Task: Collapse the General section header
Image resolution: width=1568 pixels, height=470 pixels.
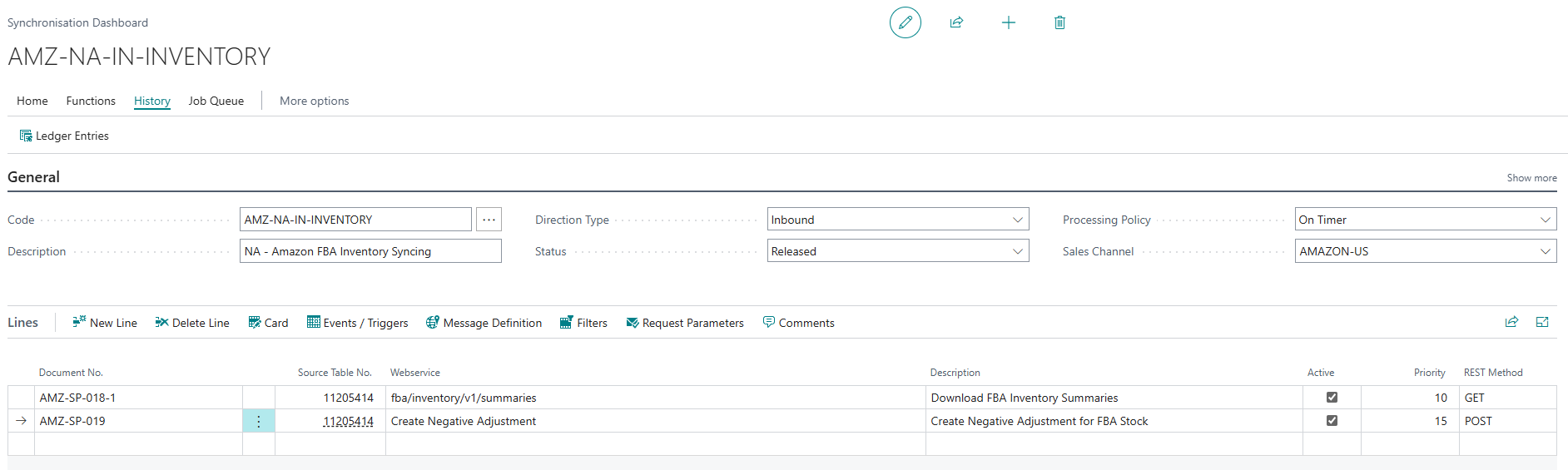Action: click(x=33, y=177)
